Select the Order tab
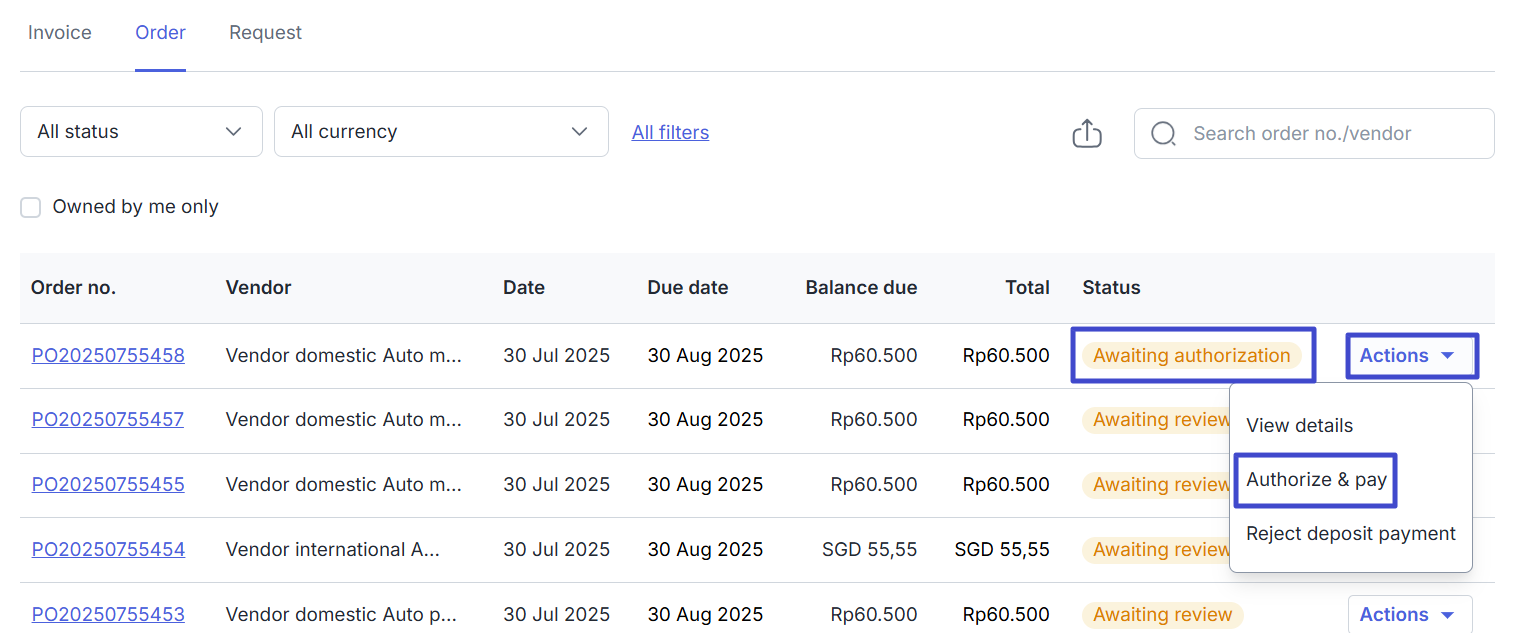The image size is (1514, 633). [160, 33]
